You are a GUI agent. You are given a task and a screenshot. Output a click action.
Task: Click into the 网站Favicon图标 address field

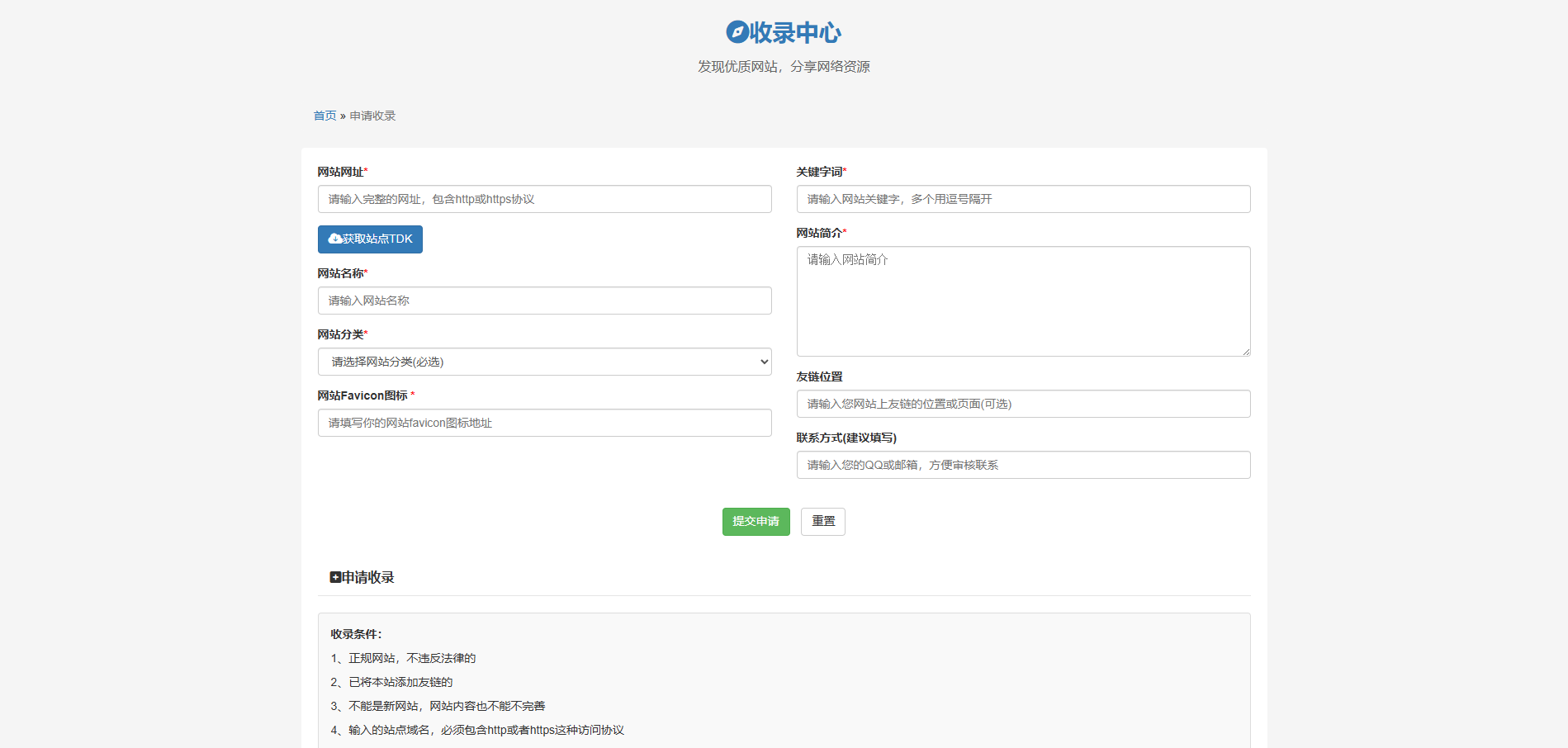point(544,423)
